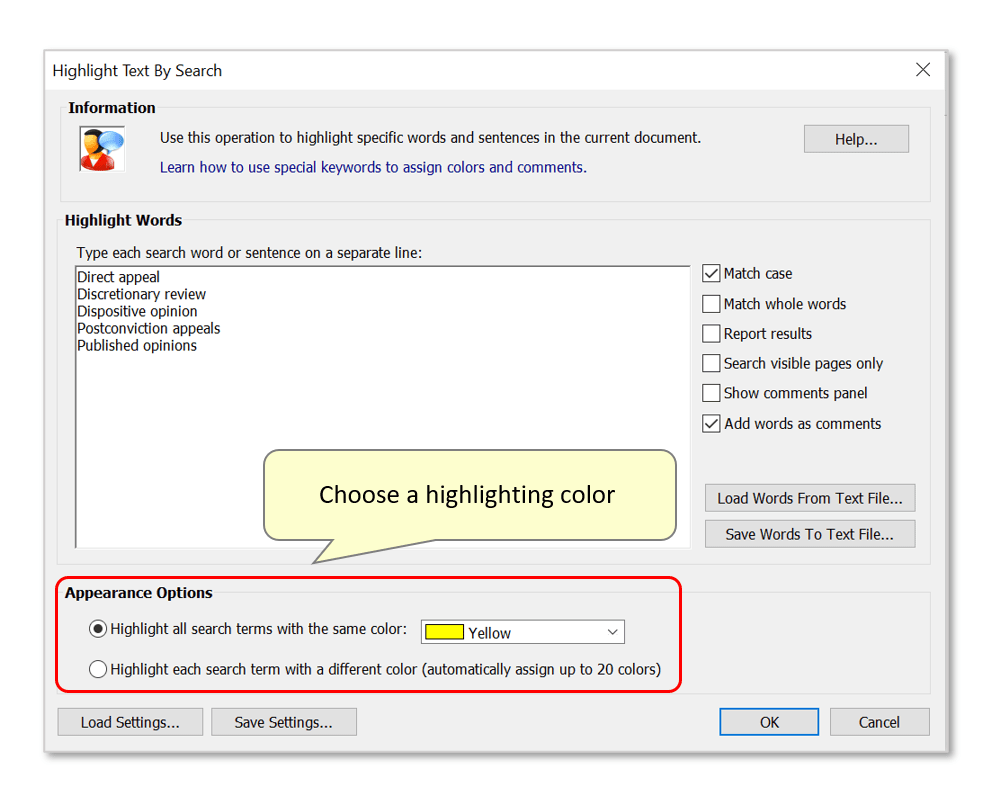Uncheck the Match case option
999x796 pixels.
(711, 273)
